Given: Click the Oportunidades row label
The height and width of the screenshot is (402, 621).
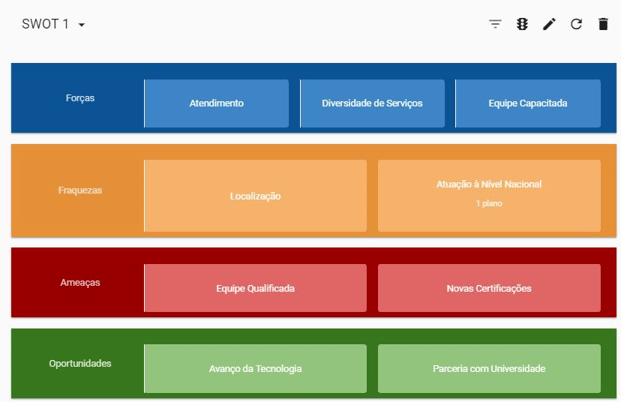Looking at the screenshot, I should (80, 364).
